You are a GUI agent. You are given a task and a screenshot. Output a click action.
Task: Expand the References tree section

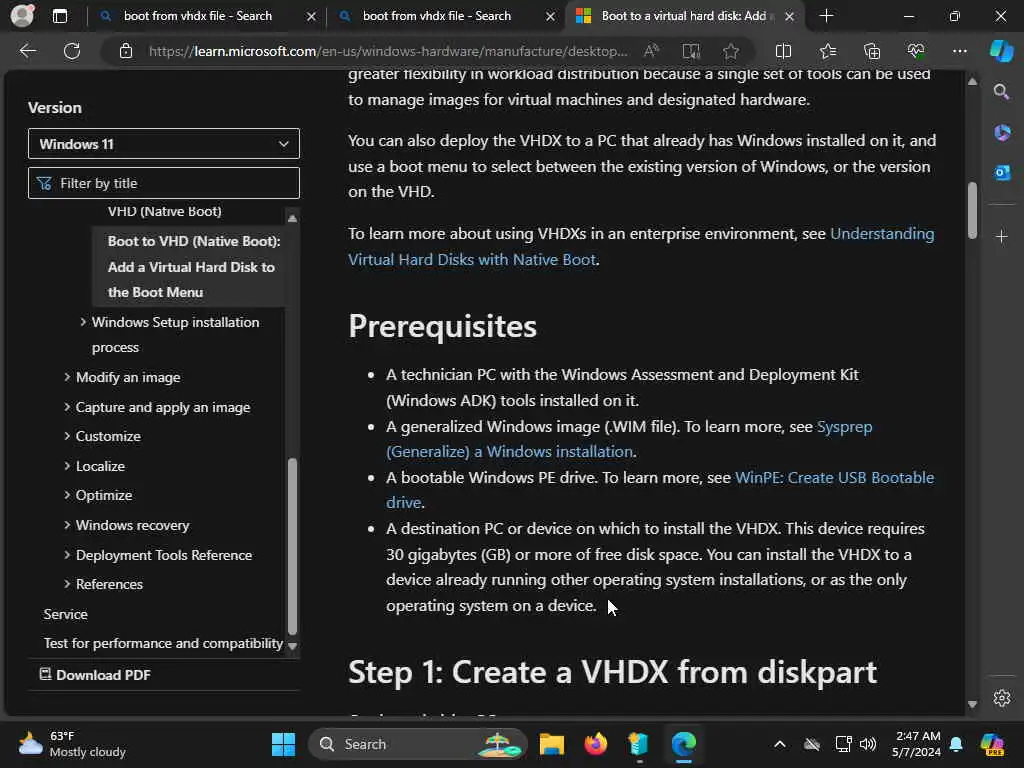point(67,584)
